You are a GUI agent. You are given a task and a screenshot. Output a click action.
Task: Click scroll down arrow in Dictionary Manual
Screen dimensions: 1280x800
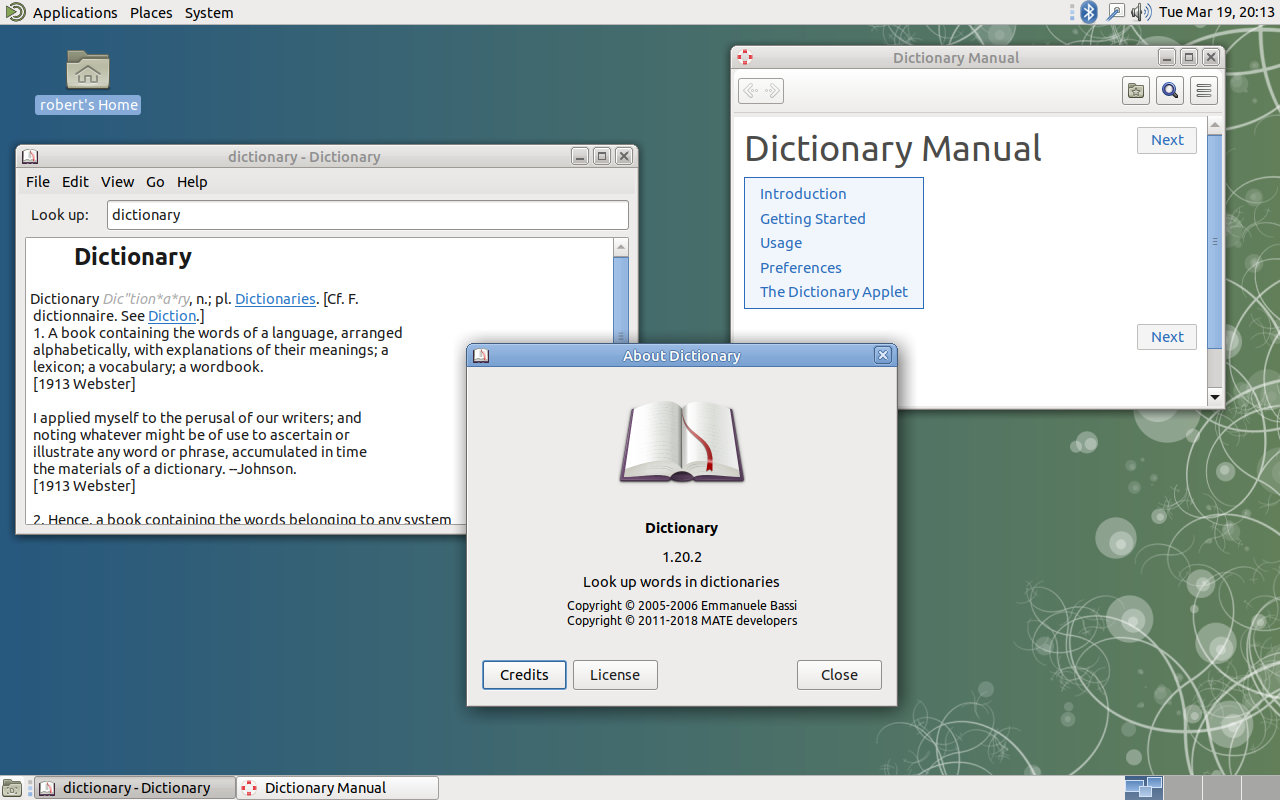coord(1215,397)
